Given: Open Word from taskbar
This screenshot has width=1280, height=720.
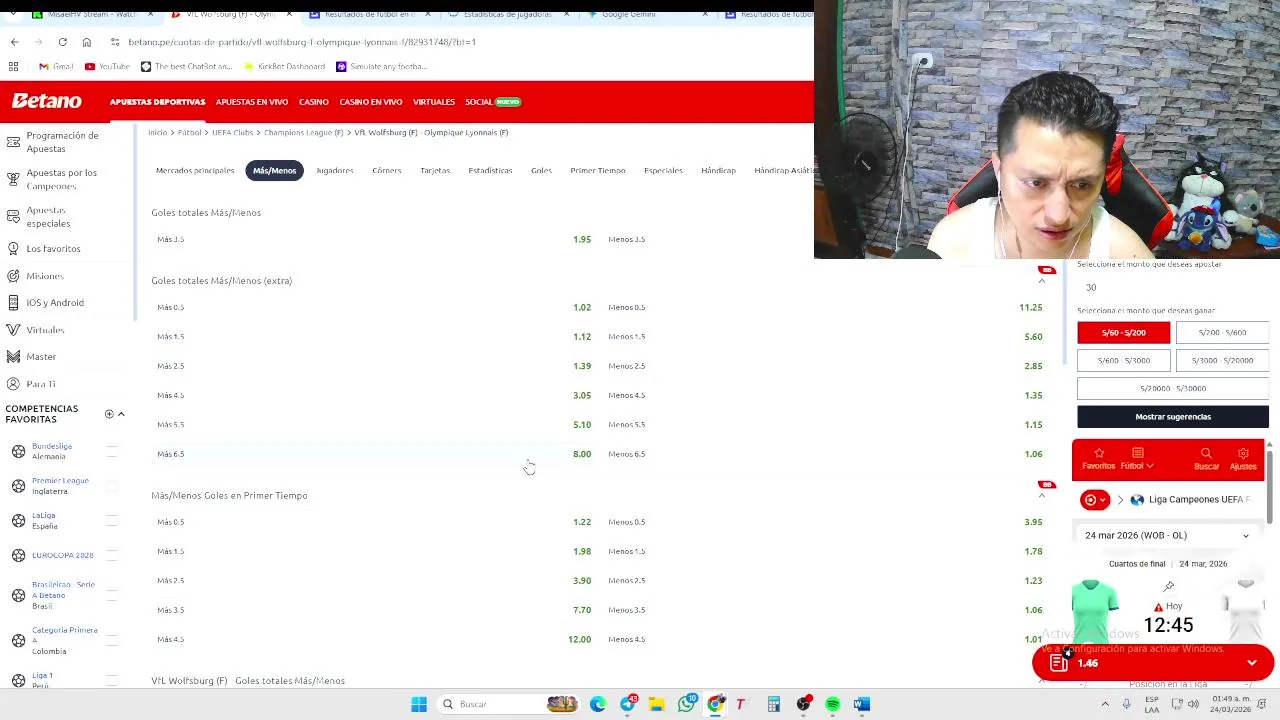Looking at the screenshot, I should click(x=862, y=704).
